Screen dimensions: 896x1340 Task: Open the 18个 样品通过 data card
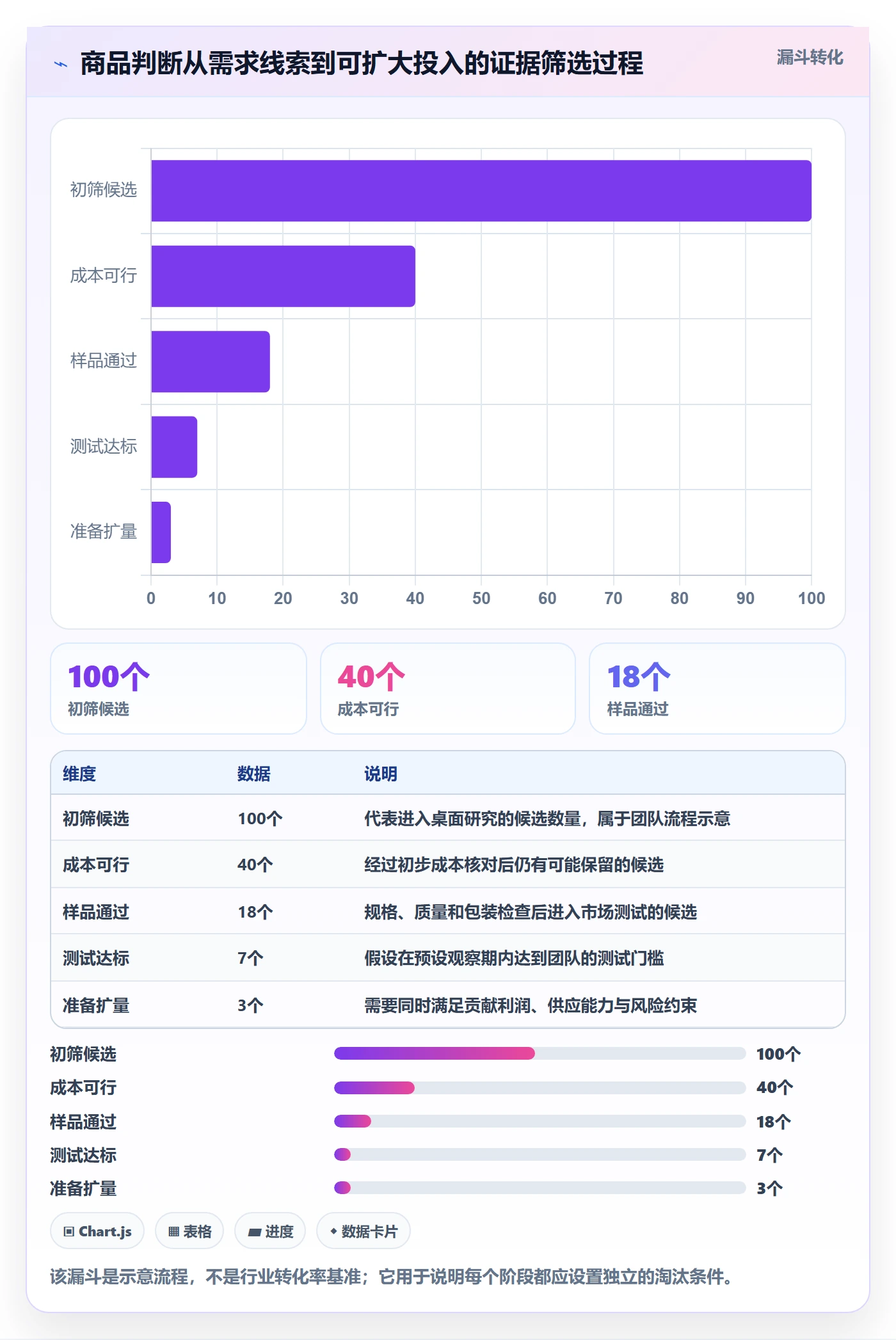(x=717, y=689)
